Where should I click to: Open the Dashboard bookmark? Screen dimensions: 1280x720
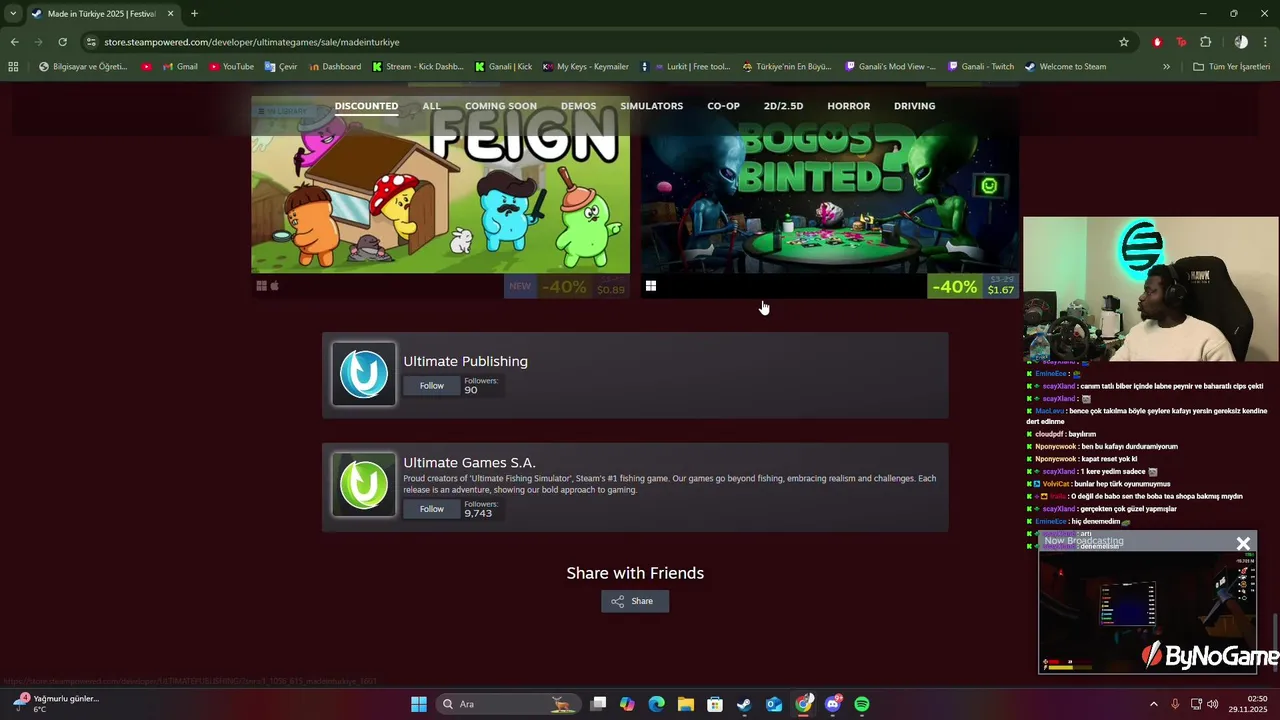335,67
